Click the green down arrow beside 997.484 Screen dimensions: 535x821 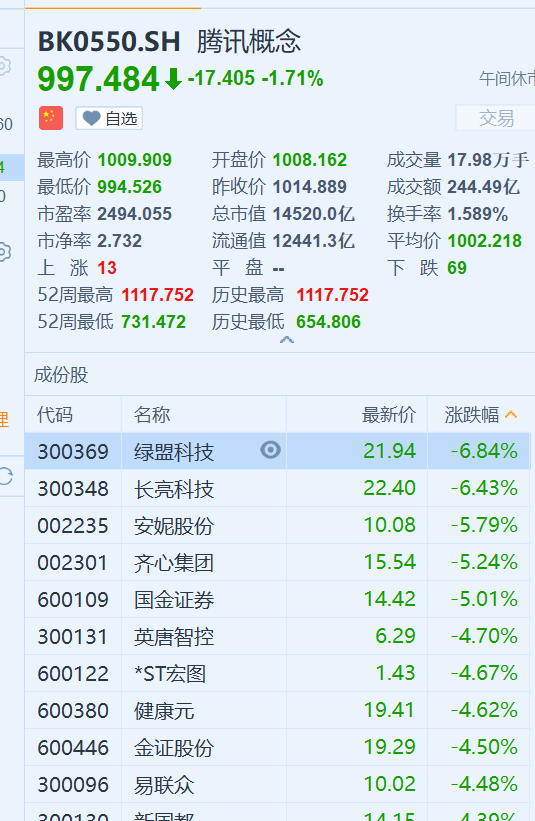click(x=173, y=79)
